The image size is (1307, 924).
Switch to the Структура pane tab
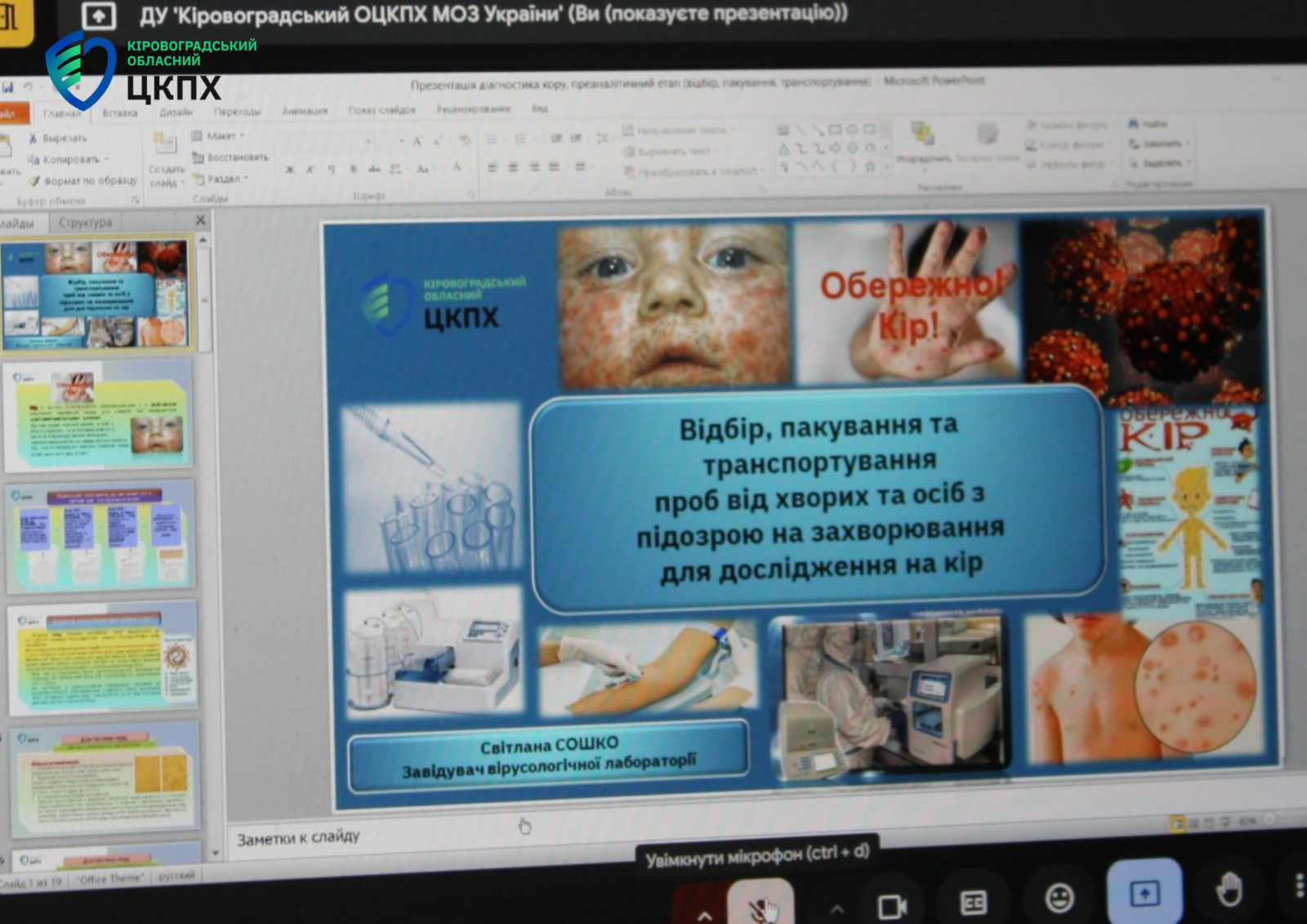(85, 222)
